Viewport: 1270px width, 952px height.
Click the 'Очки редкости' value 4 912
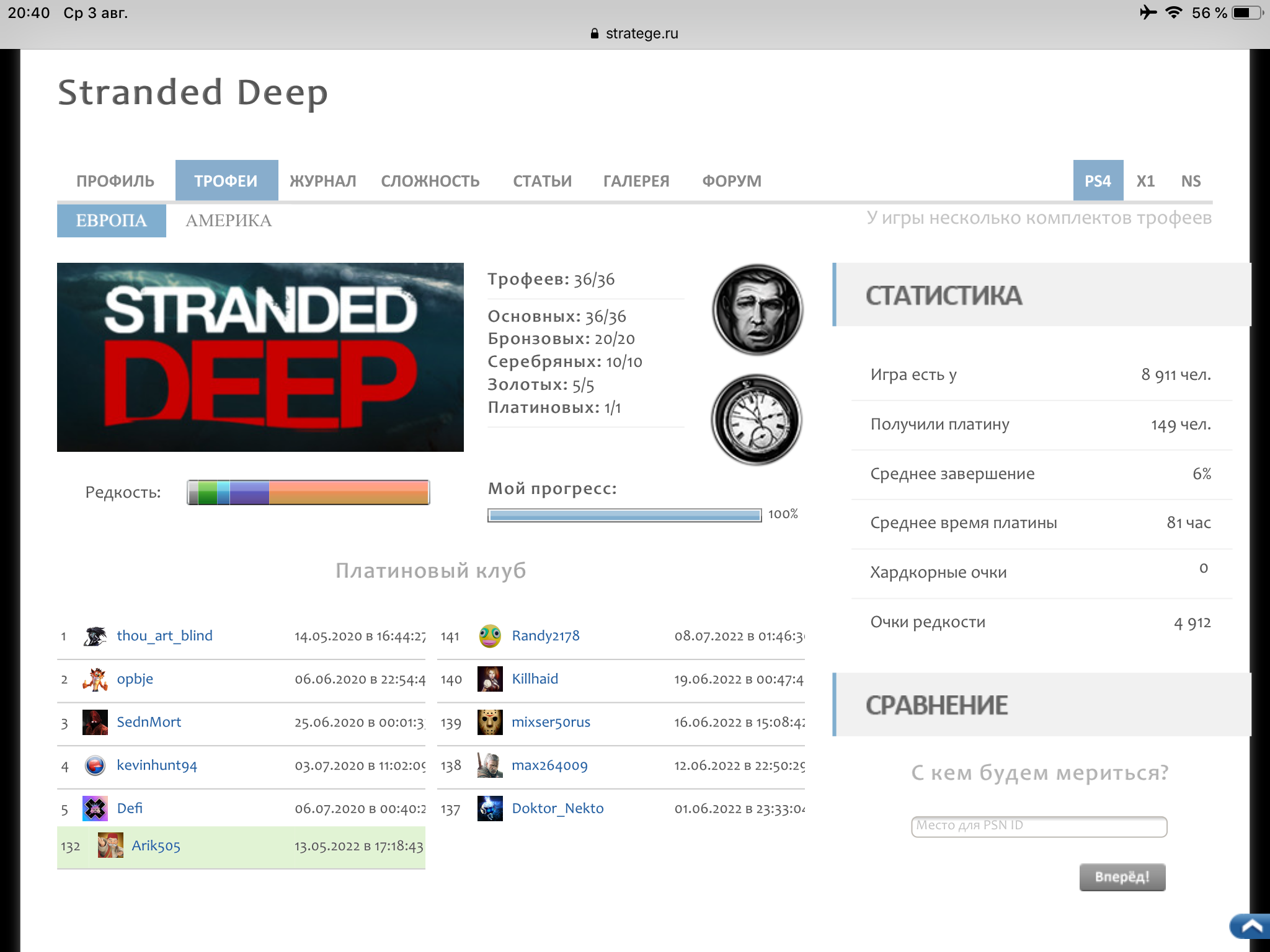click(1192, 623)
